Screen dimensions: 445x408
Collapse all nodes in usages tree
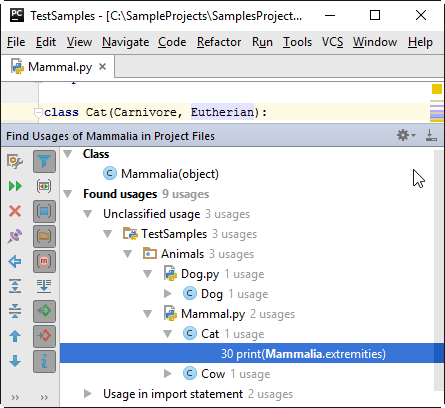(x=15, y=311)
